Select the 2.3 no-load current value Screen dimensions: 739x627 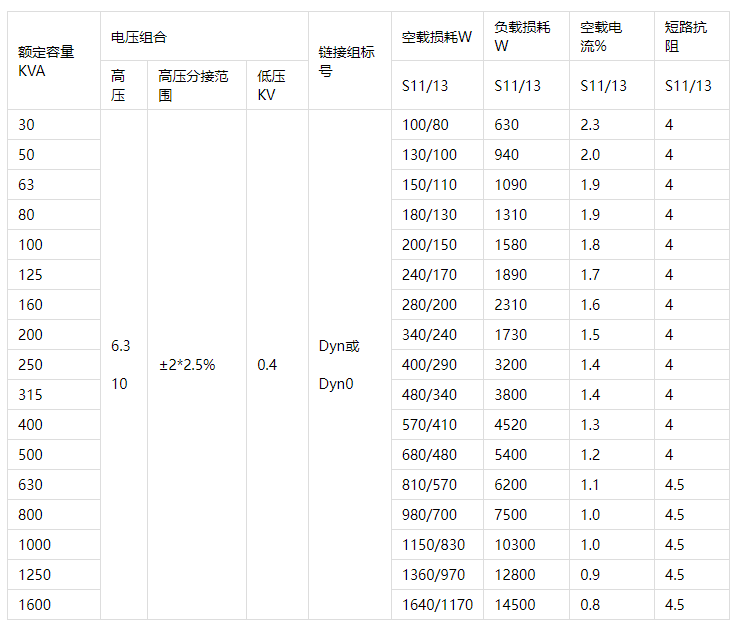(x=590, y=125)
